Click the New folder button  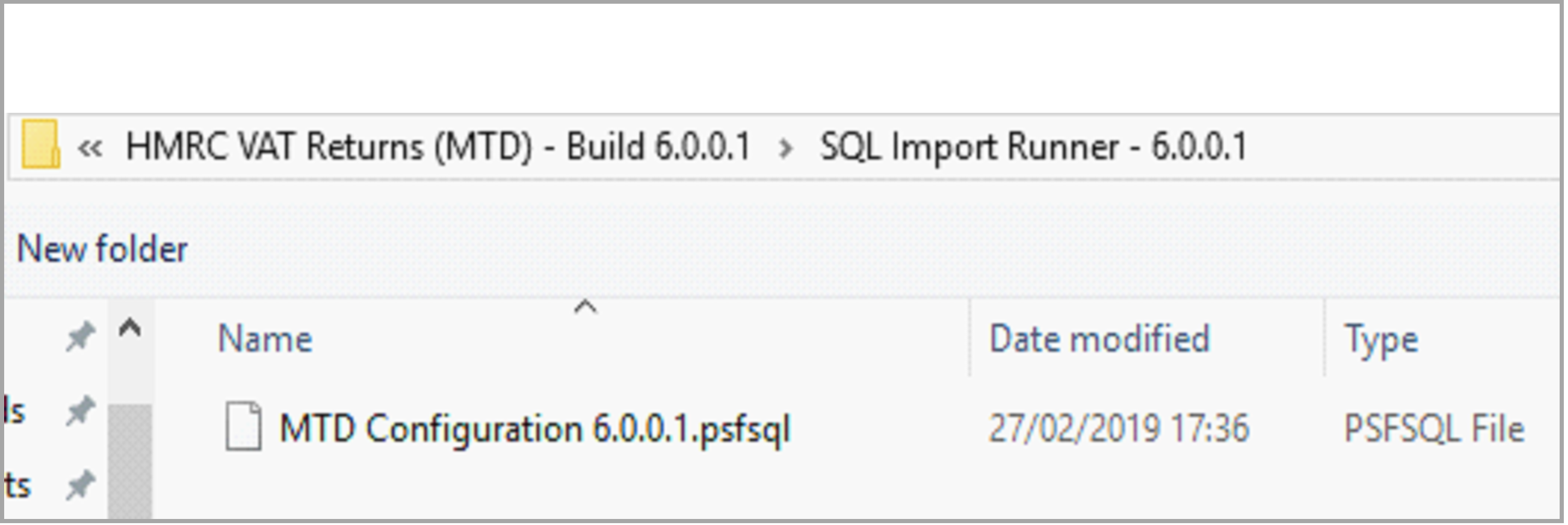tap(102, 249)
